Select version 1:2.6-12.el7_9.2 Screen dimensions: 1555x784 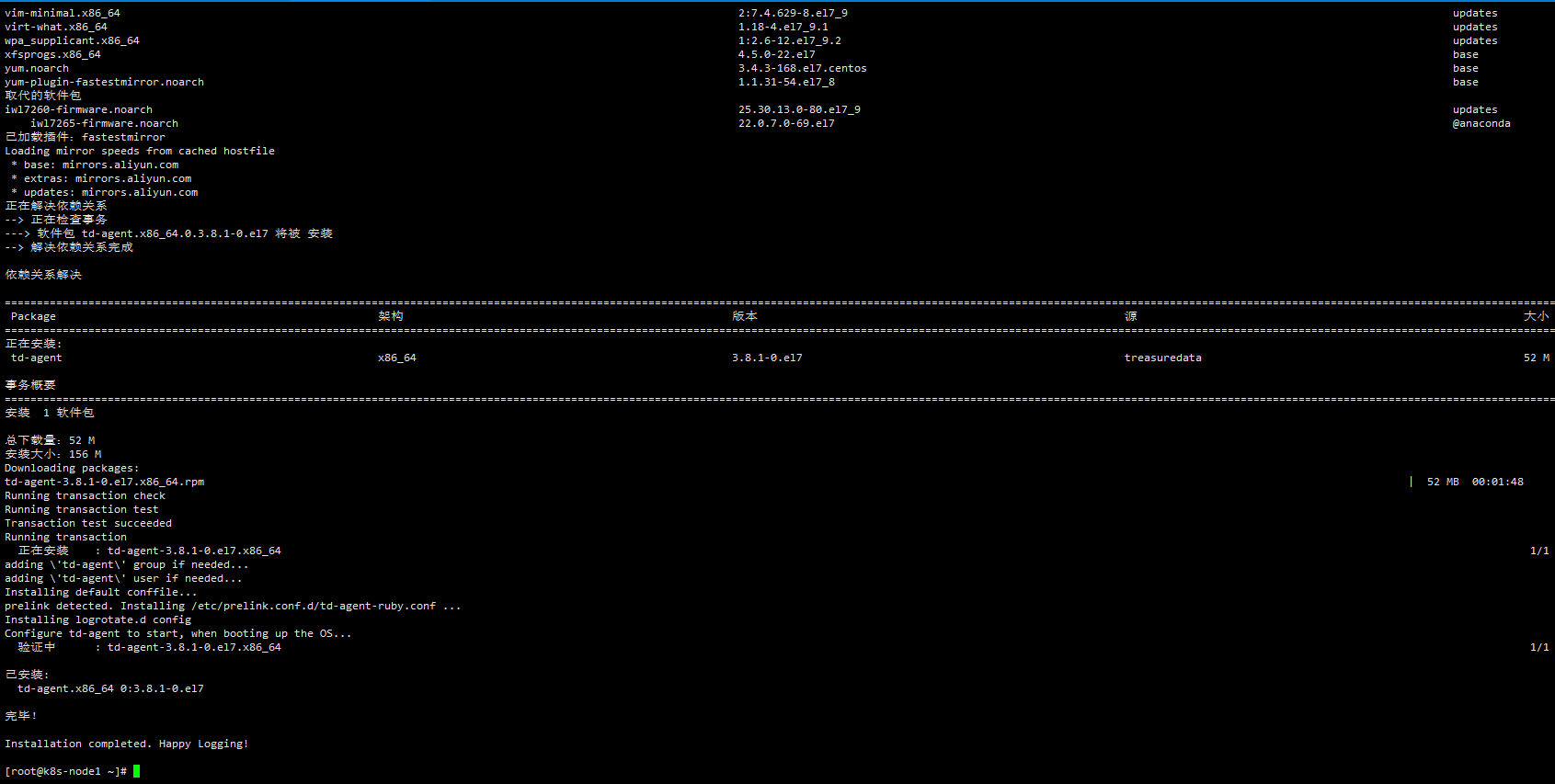tap(790, 40)
